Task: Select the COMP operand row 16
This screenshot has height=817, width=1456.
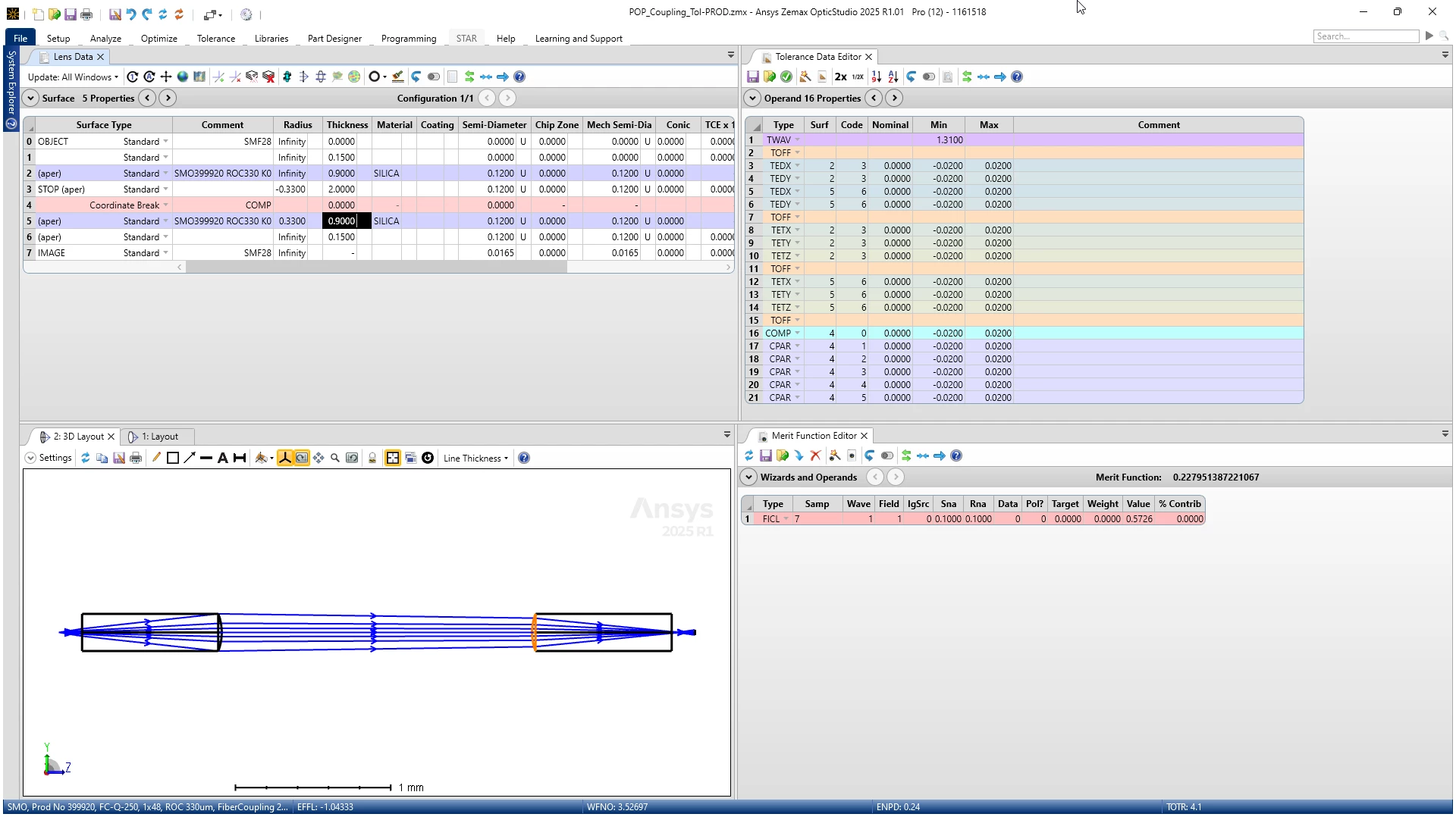Action: coord(1024,333)
